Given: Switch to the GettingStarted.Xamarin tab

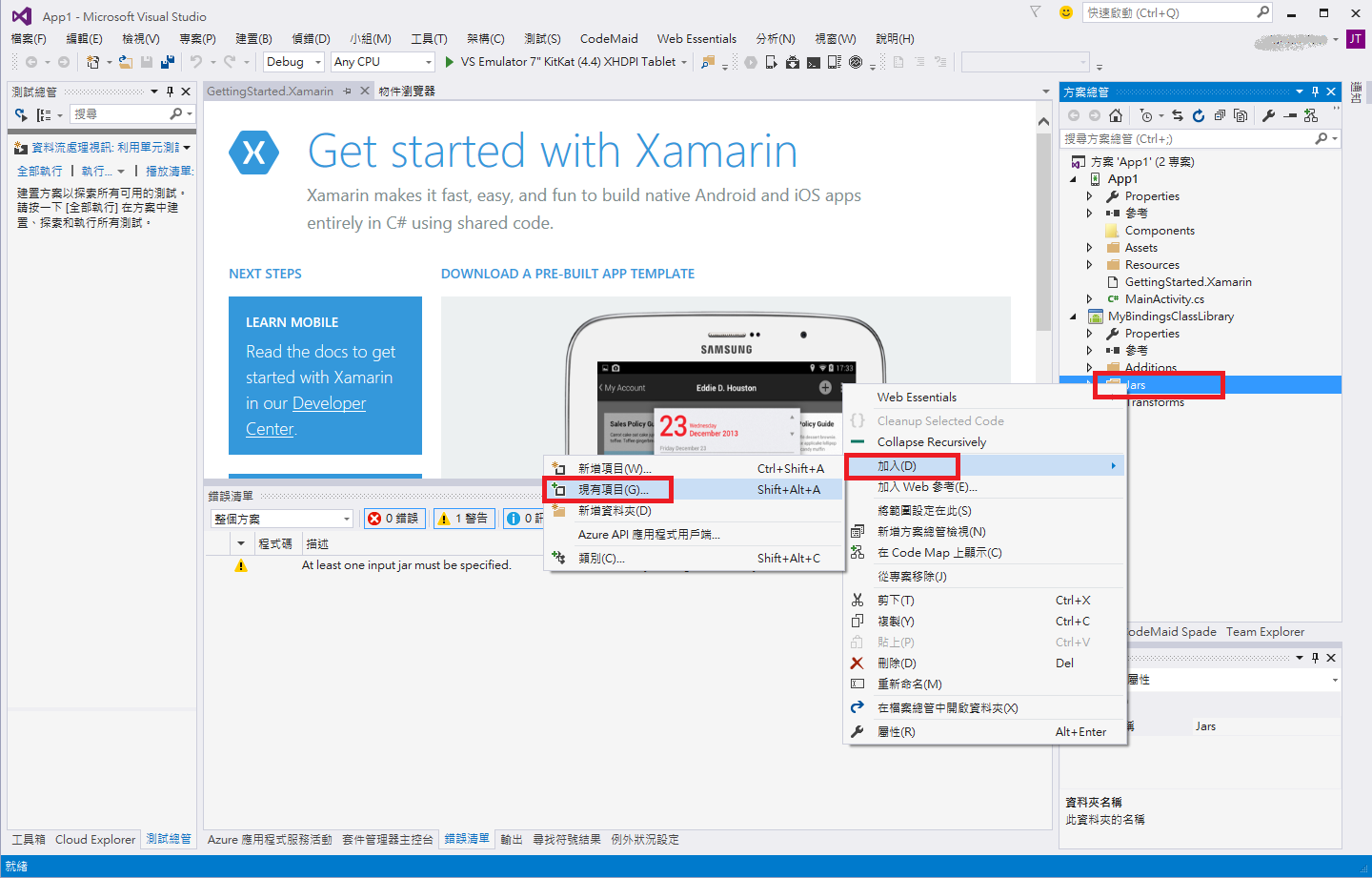Looking at the screenshot, I should click(x=270, y=92).
